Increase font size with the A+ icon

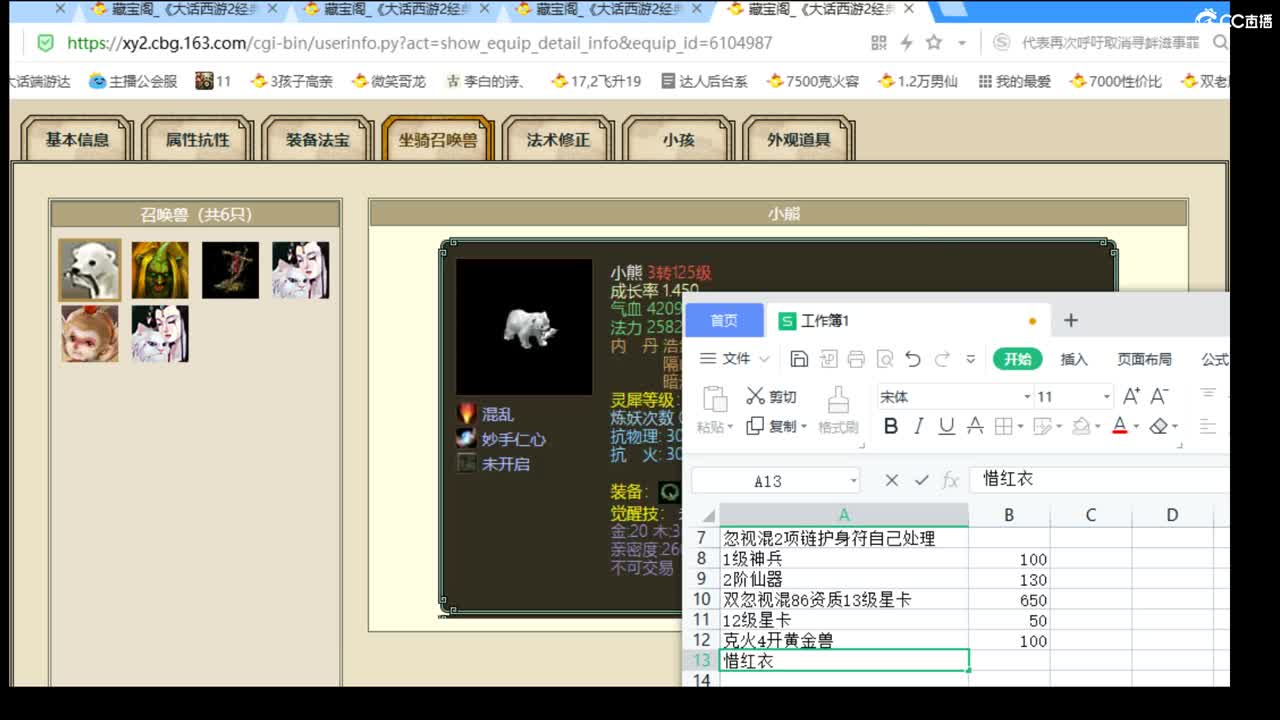pos(1131,396)
